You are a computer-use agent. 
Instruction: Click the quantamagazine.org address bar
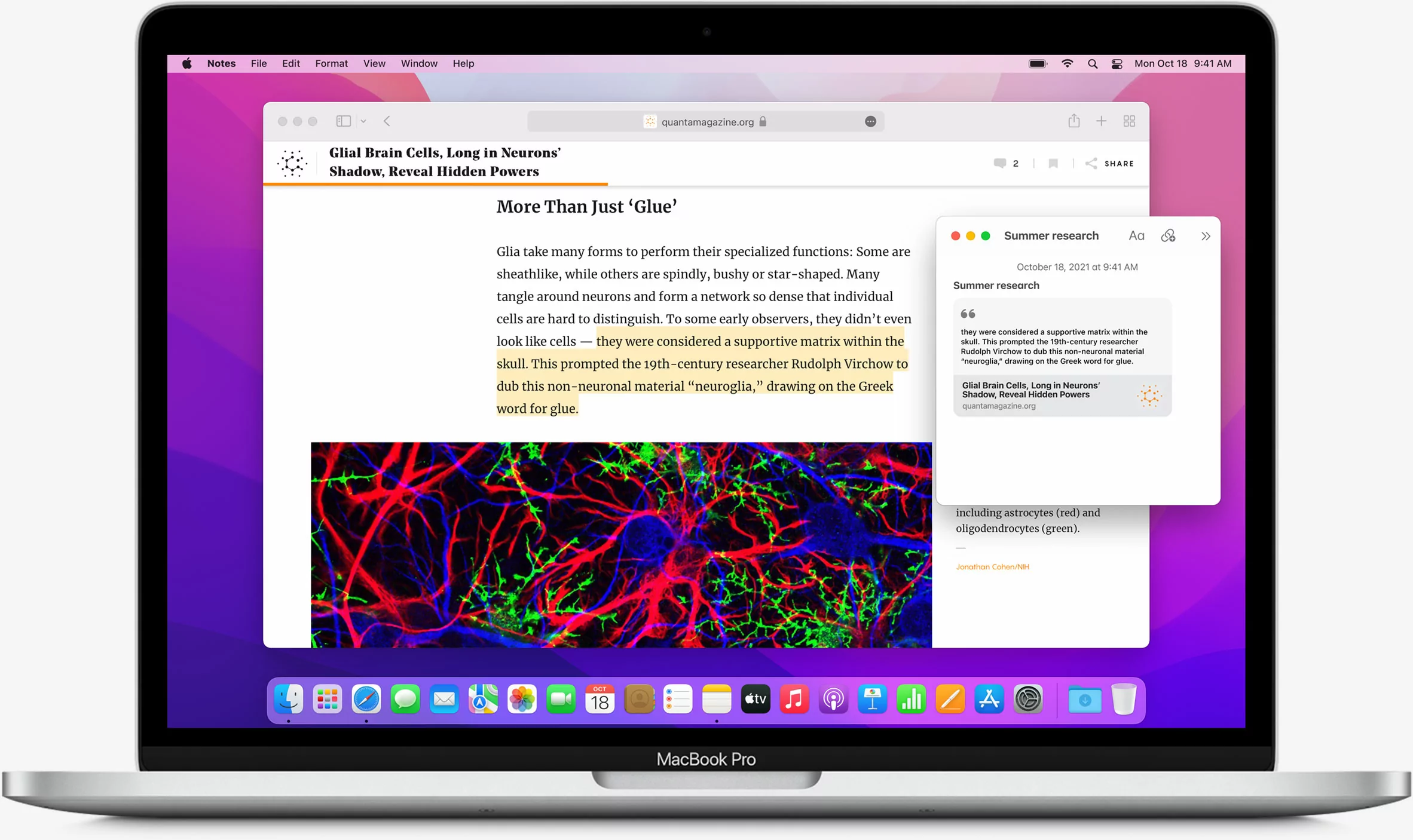(x=705, y=121)
